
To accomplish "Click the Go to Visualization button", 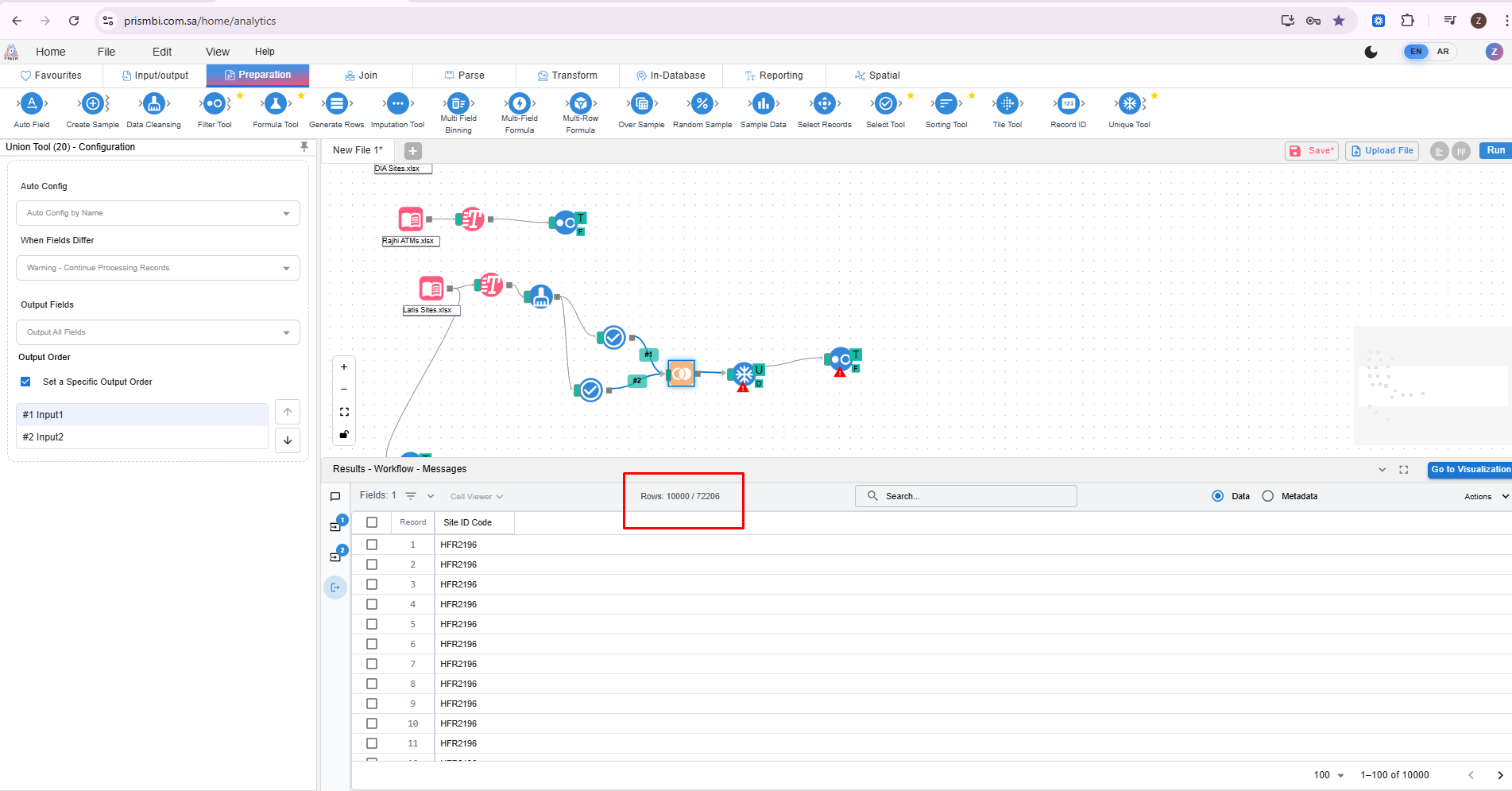I will (x=1470, y=470).
